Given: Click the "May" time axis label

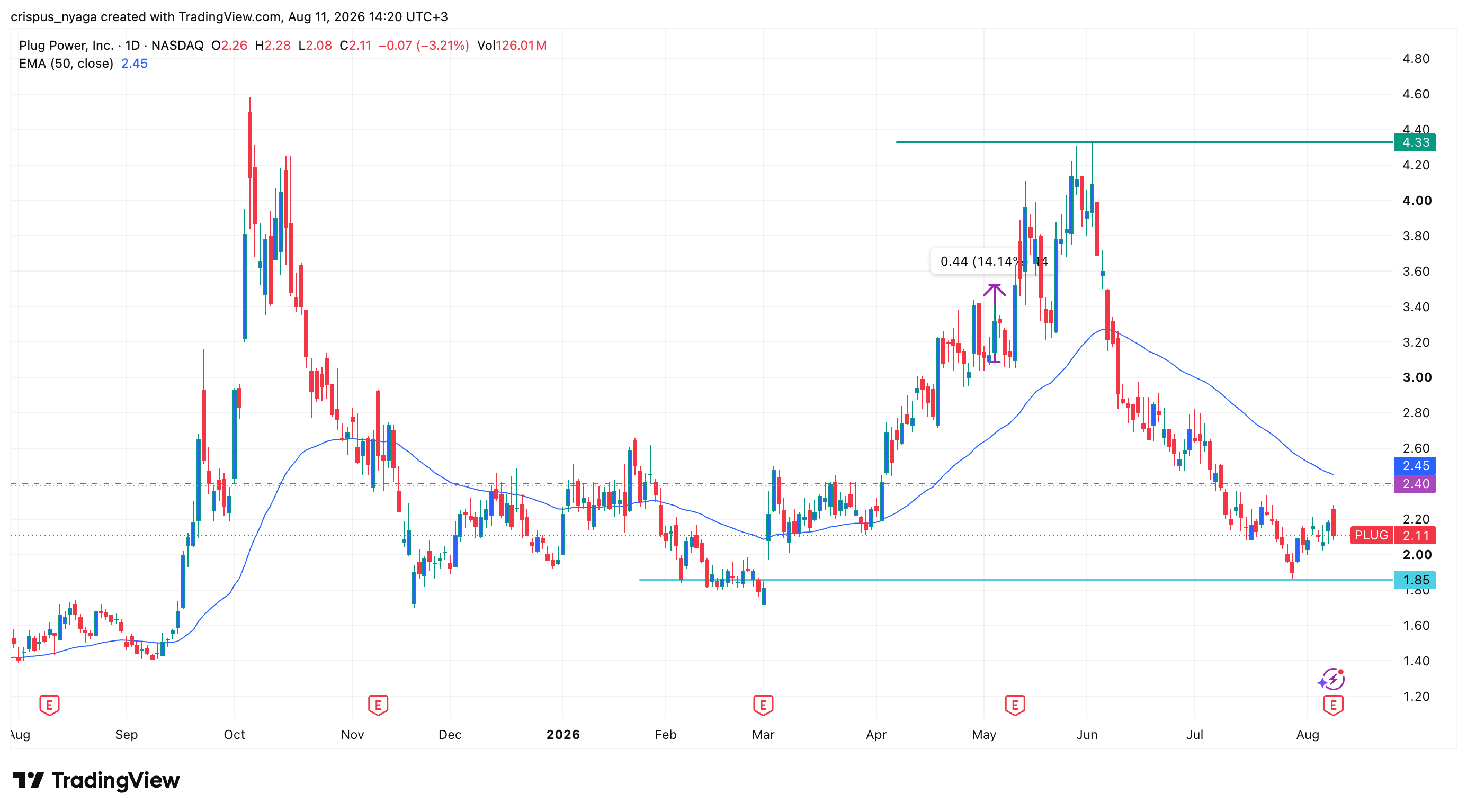Looking at the screenshot, I should tap(984, 735).
